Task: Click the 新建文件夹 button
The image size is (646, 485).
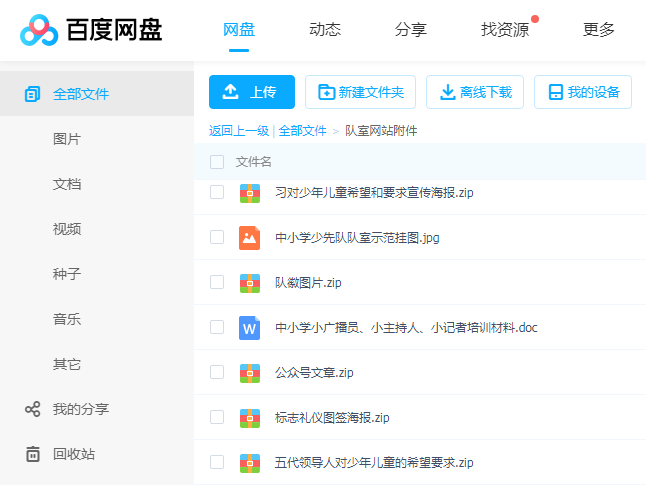Action: point(360,92)
